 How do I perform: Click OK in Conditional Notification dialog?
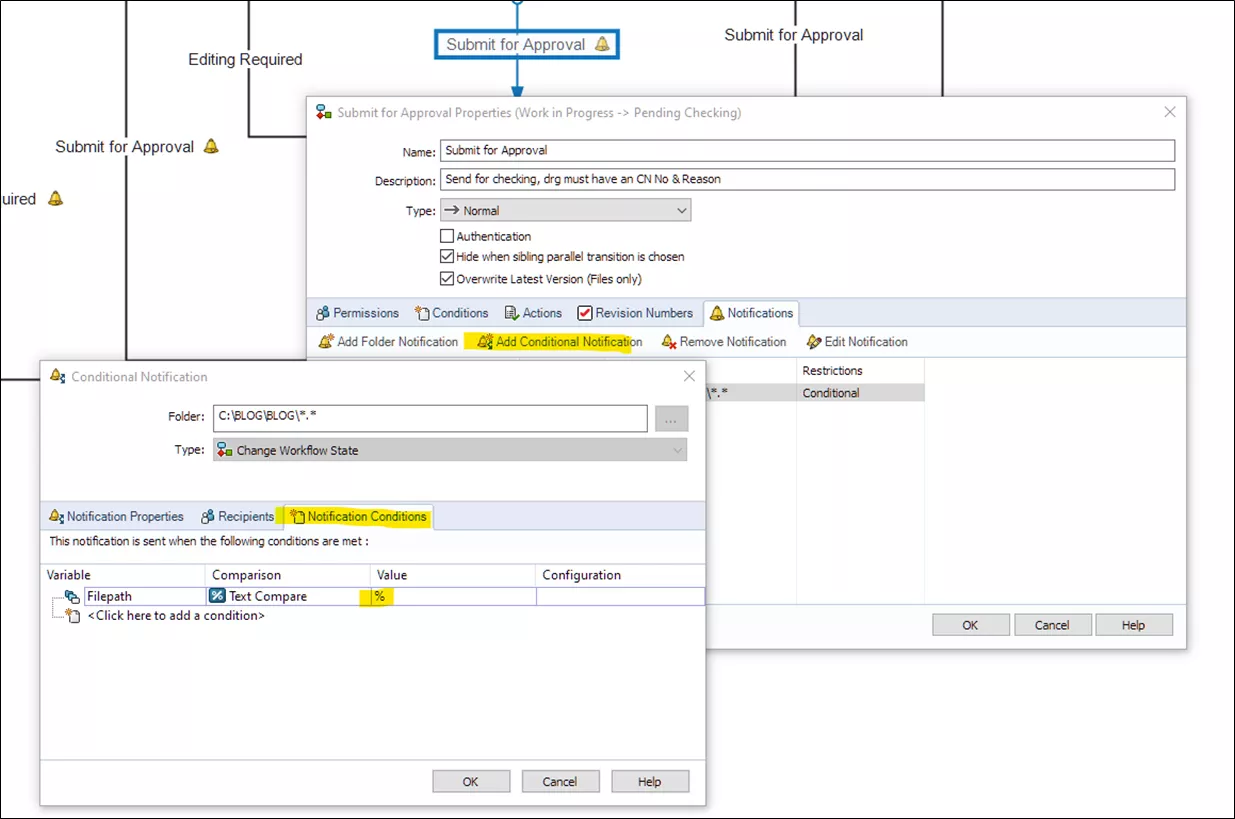coord(470,782)
